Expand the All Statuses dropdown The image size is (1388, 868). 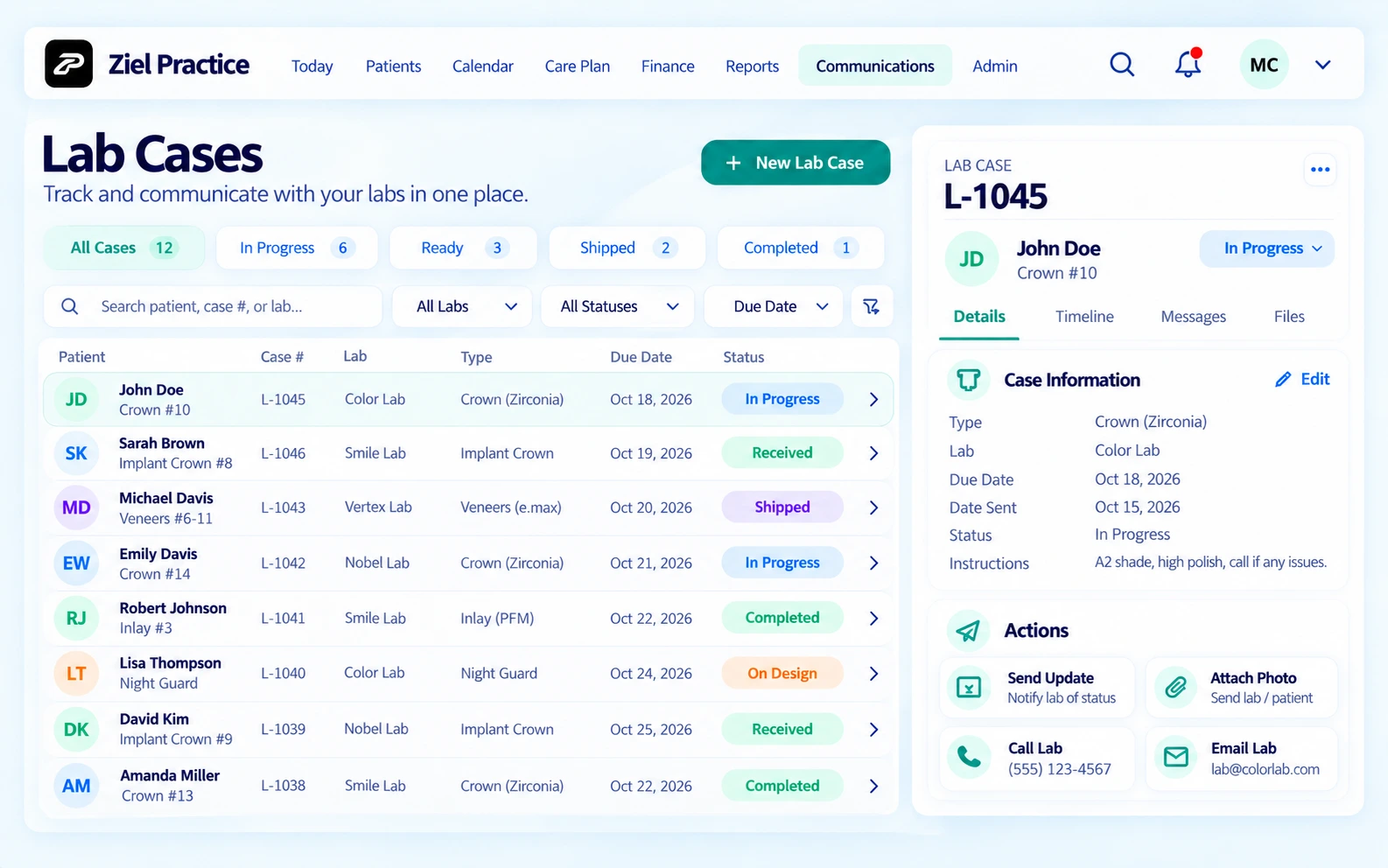pyautogui.click(x=618, y=306)
